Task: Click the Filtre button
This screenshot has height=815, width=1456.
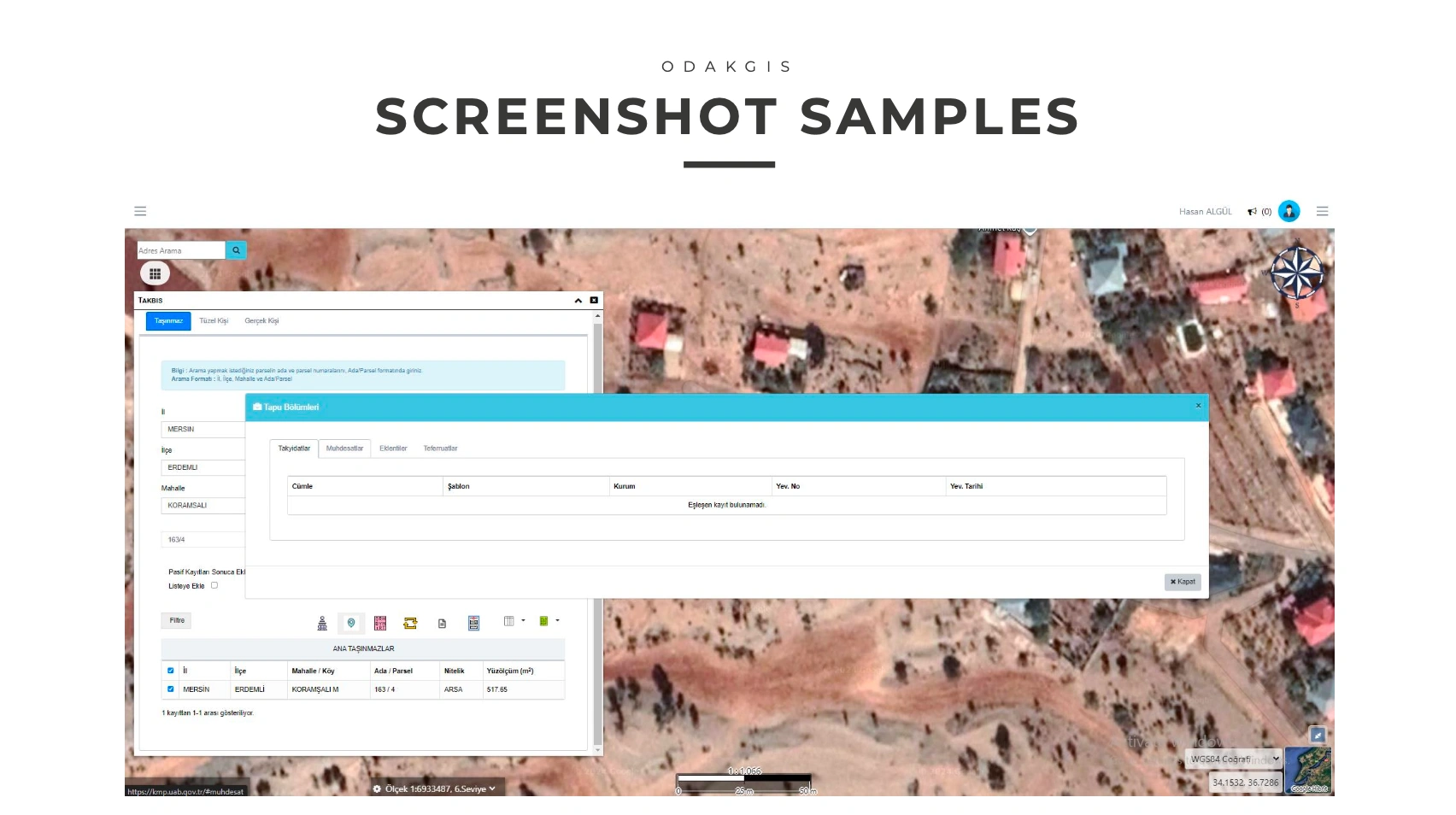Action: click(x=177, y=621)
